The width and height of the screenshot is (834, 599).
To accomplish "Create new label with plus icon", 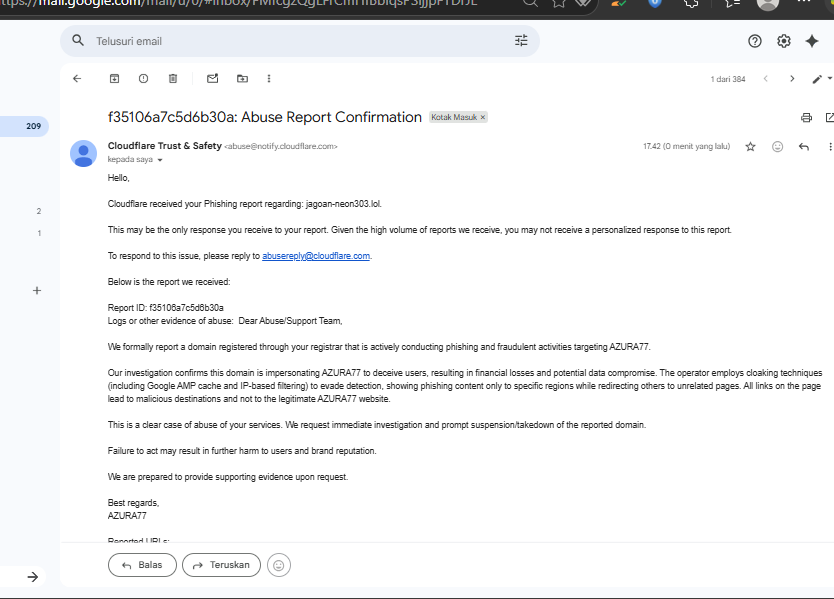I will click(x=37, y=290).
